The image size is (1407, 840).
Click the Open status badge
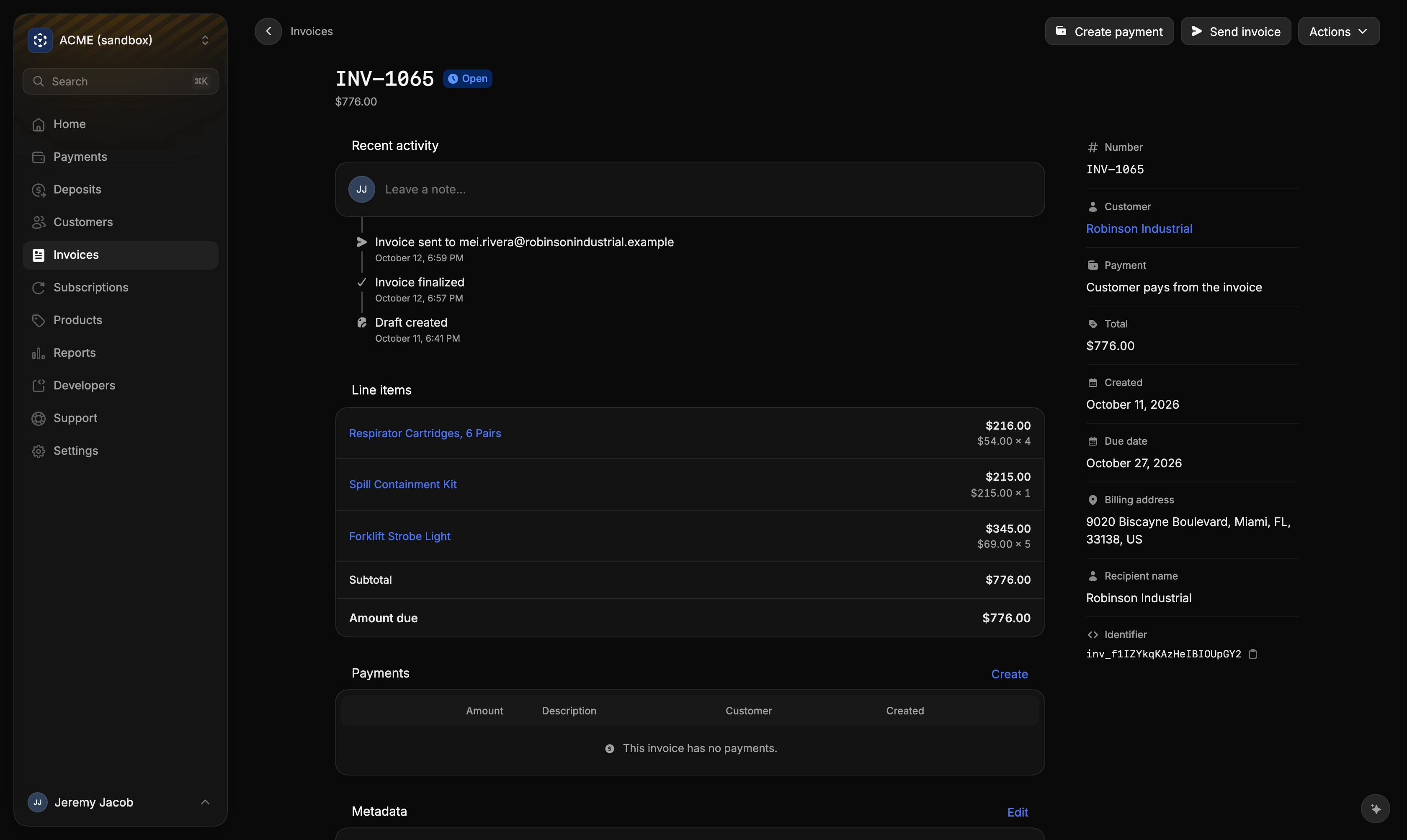pos(467,79)
